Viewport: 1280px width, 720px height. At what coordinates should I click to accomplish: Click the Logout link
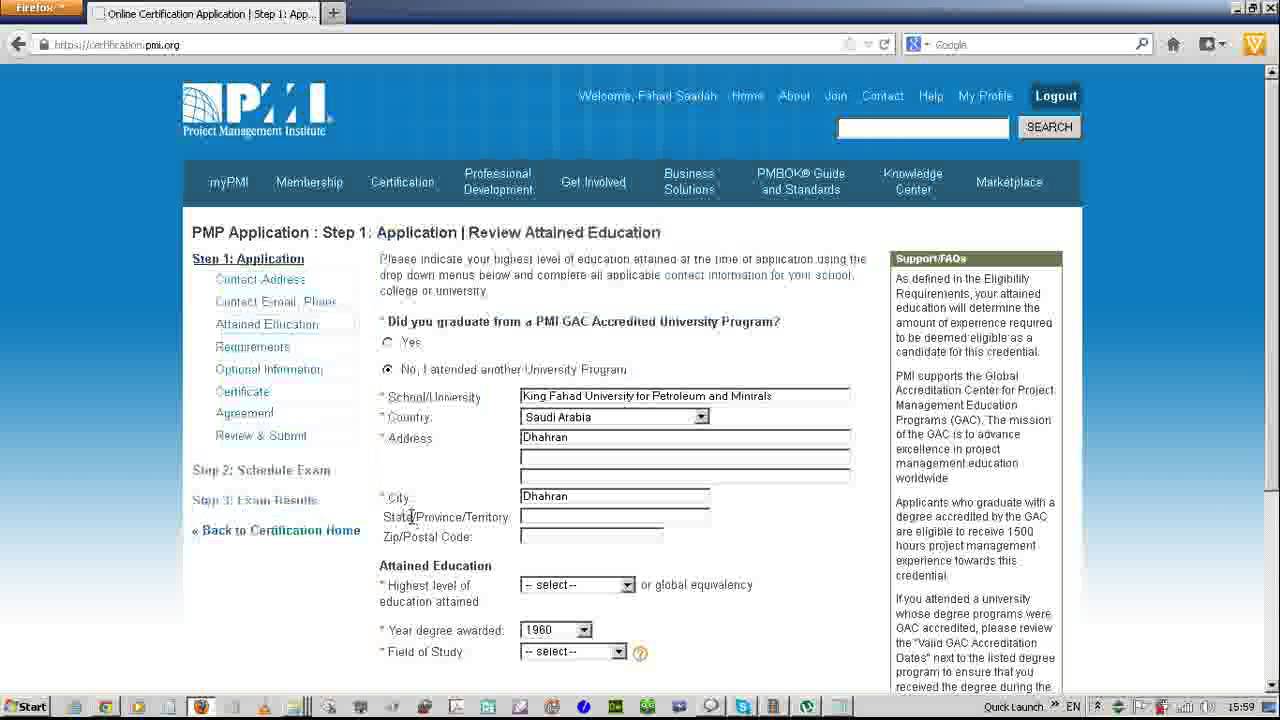click(1056, 96)
